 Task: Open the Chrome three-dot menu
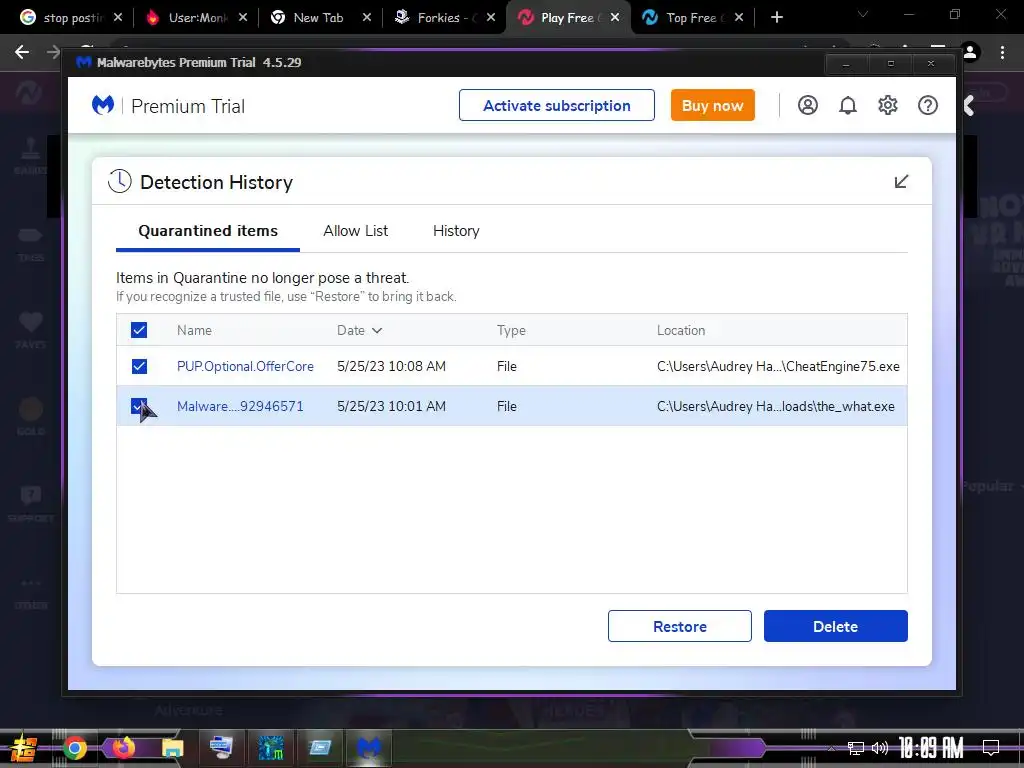point(1002,52)
